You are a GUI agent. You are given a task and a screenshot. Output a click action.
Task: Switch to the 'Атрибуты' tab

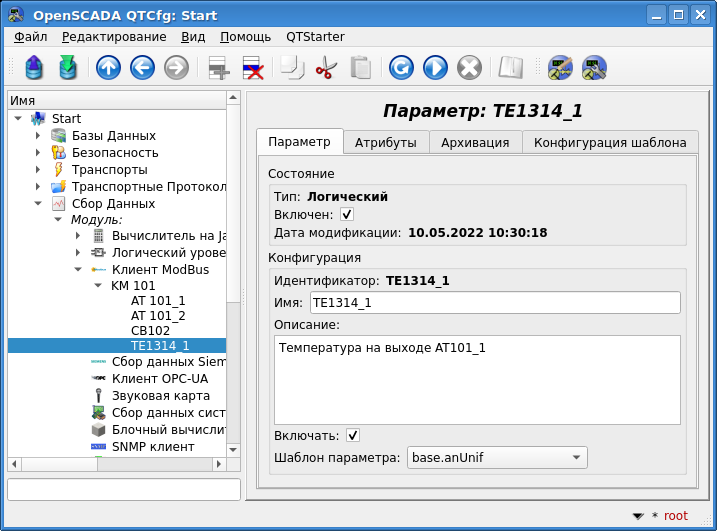click(386, 142)
